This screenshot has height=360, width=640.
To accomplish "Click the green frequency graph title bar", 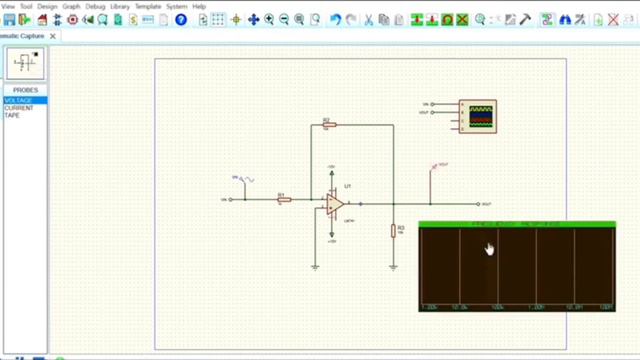I will [x=517, y=224].
